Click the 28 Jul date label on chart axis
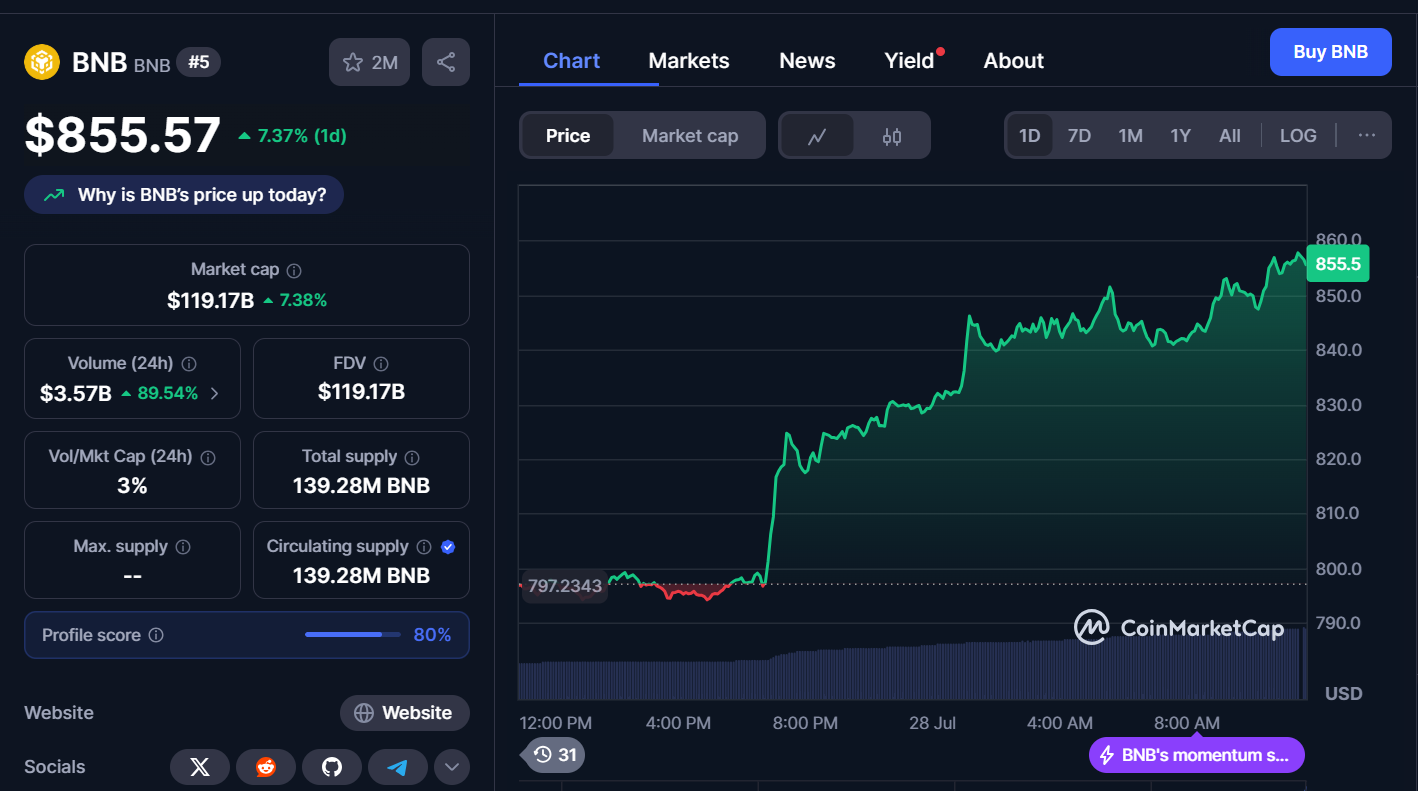This screenshot has width=1418, height=791. point(932,723)
